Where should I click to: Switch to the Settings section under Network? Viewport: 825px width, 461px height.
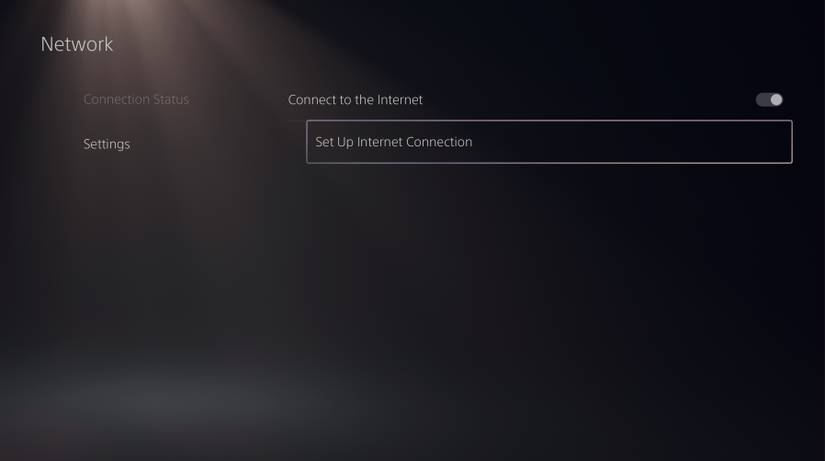106,144
